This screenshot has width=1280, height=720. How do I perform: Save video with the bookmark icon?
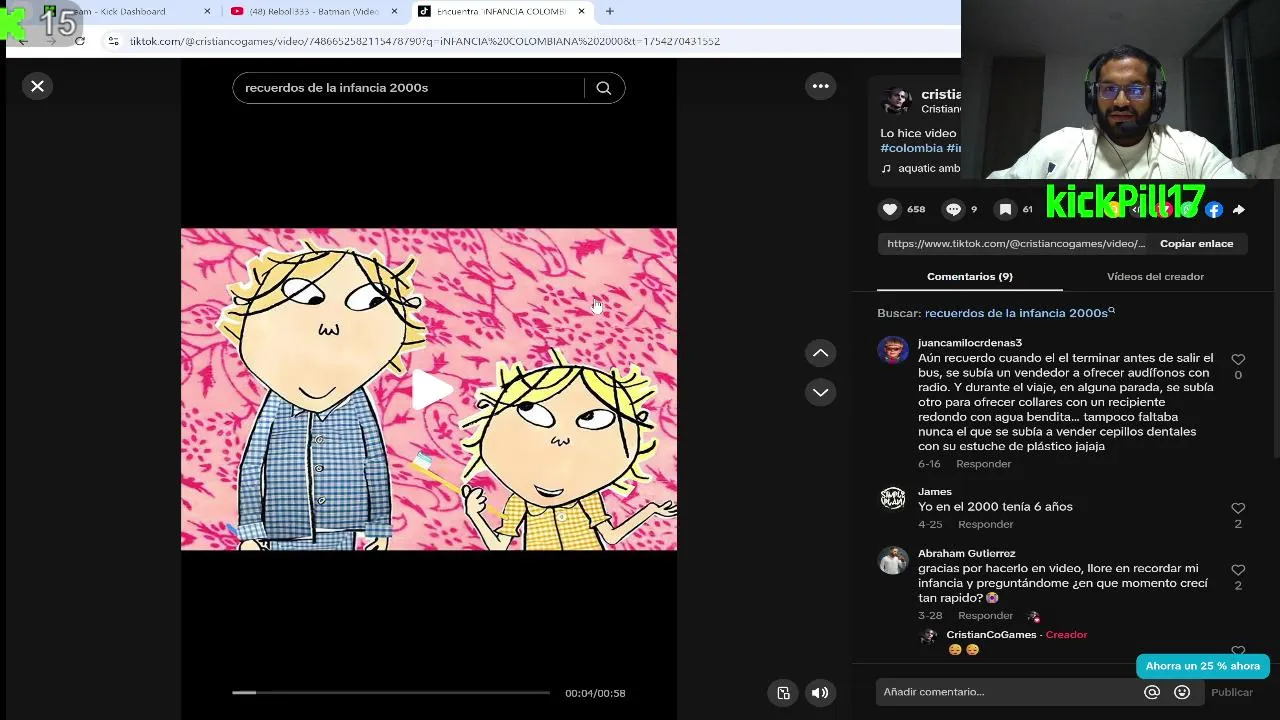pos(1006,209)
